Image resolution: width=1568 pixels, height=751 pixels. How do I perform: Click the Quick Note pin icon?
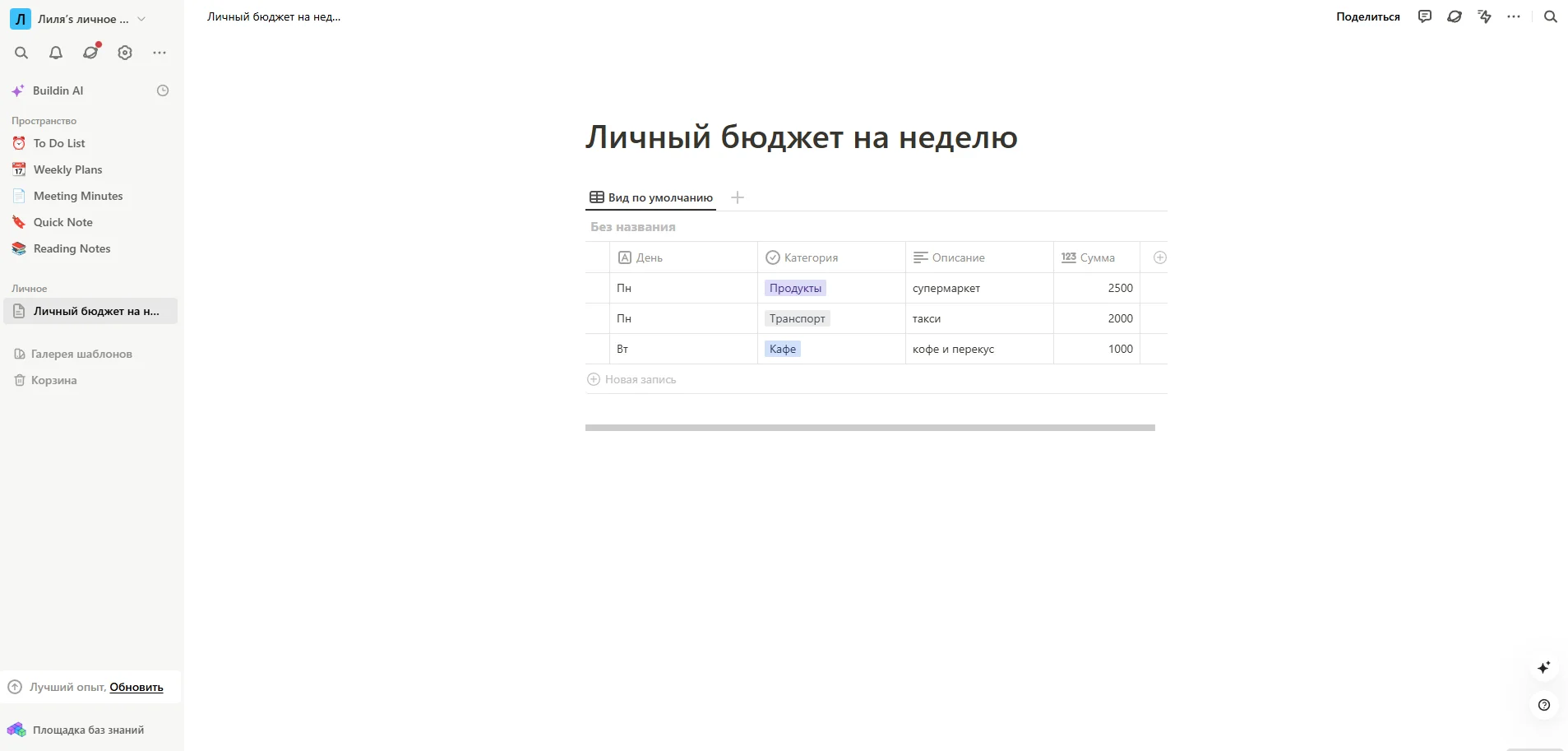pos(19,222)
